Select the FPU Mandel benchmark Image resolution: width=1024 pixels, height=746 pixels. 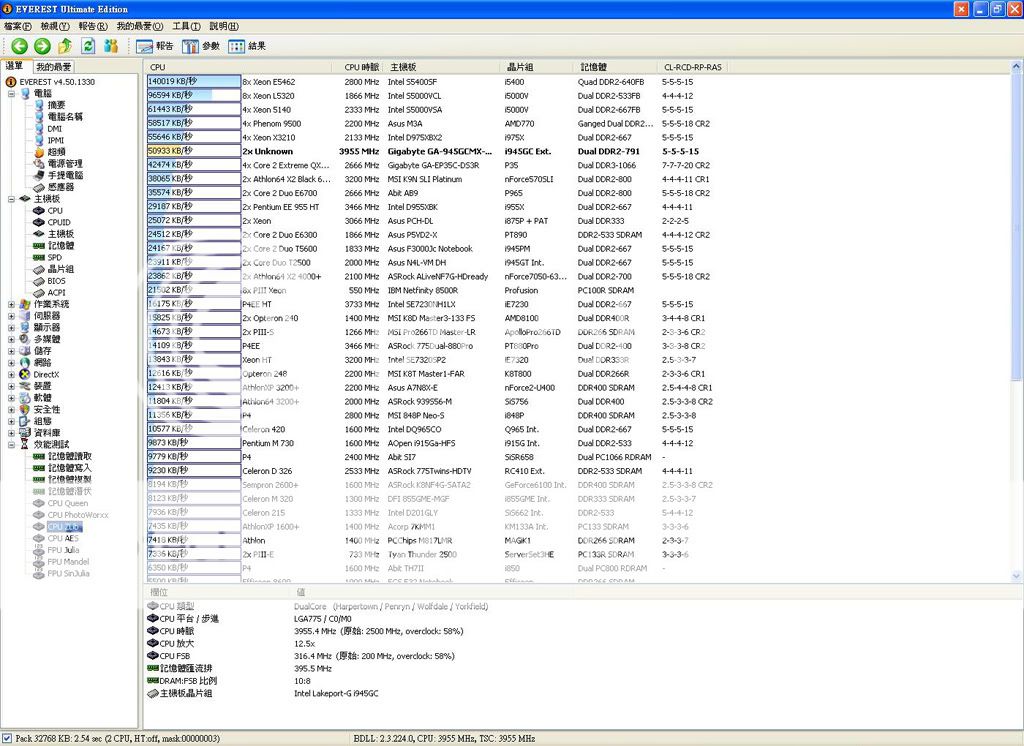pyautogui.click(x=68, y=562)
